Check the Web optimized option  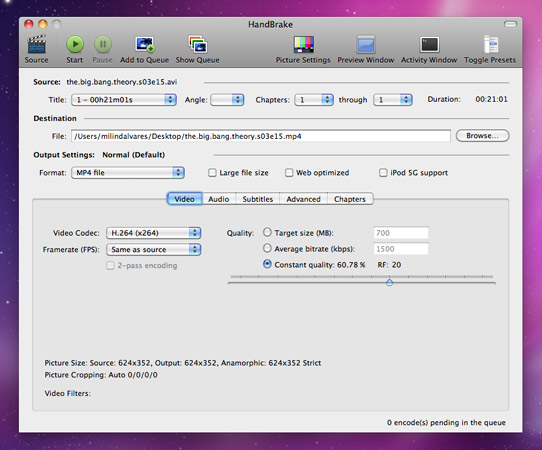click(289, 172)
